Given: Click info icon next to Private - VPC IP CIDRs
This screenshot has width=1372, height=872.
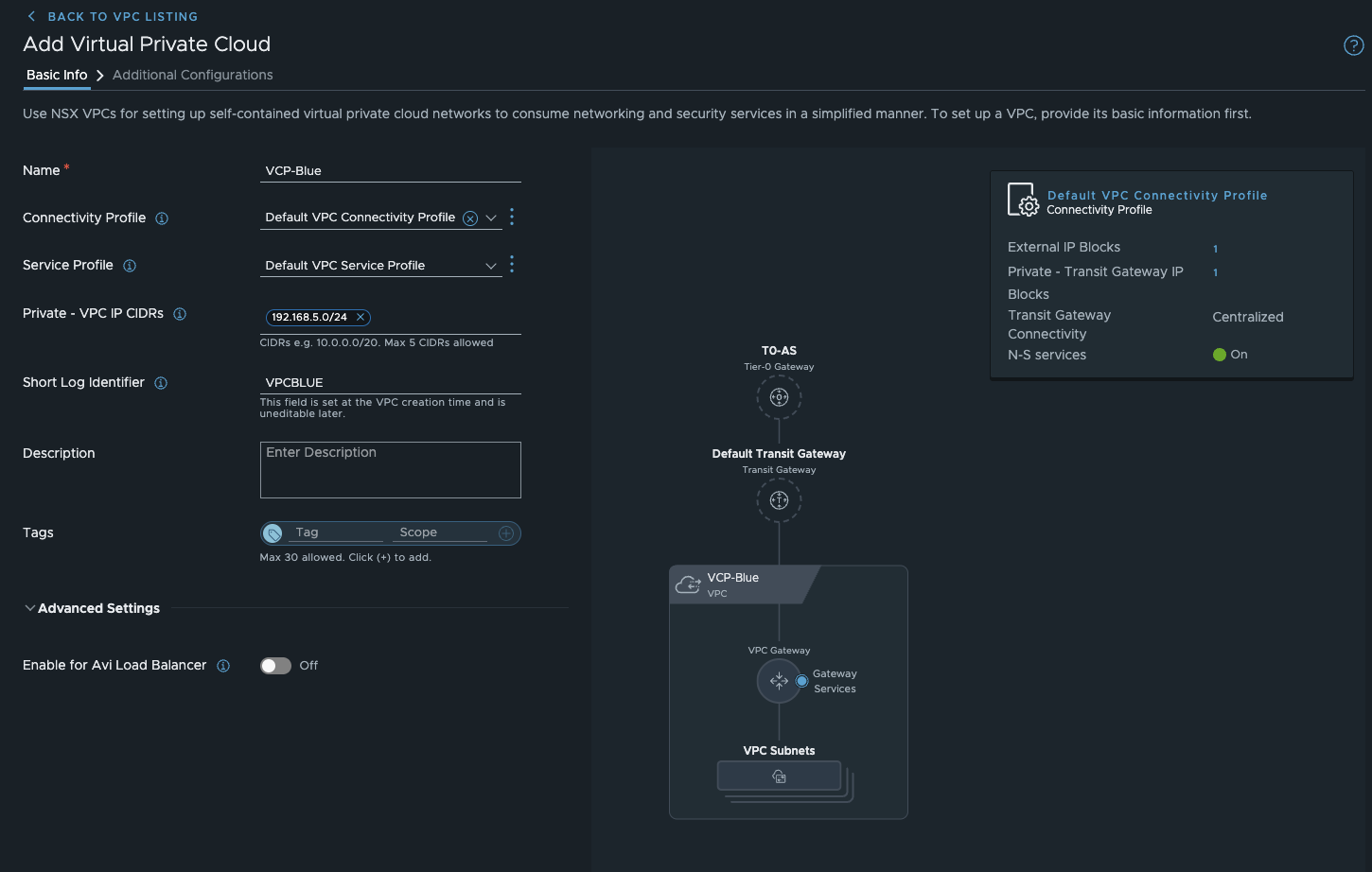Looking at the screenshot, I should [x=180, y=314].
